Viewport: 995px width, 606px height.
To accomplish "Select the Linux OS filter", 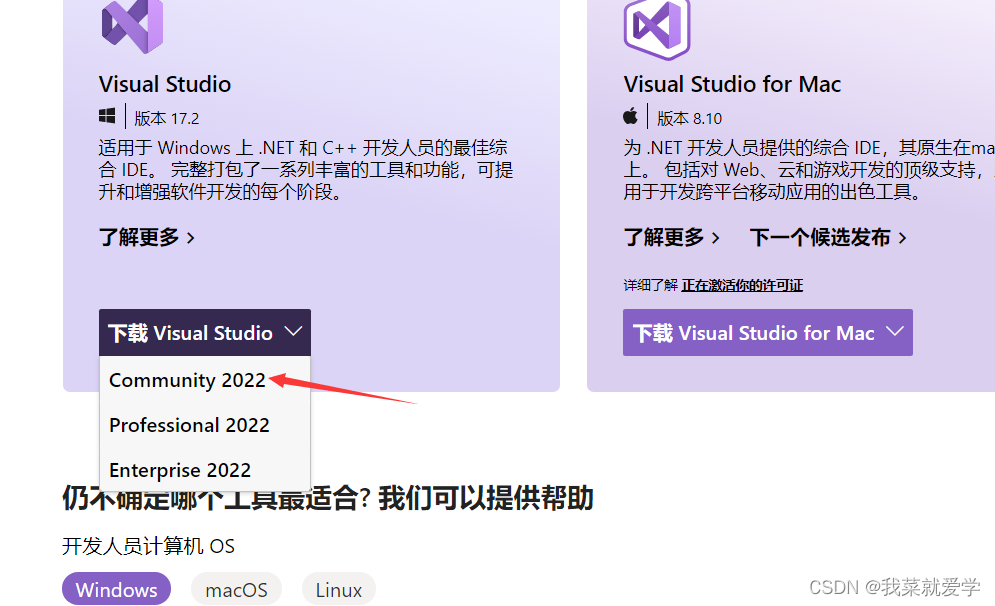I will 338,589.
